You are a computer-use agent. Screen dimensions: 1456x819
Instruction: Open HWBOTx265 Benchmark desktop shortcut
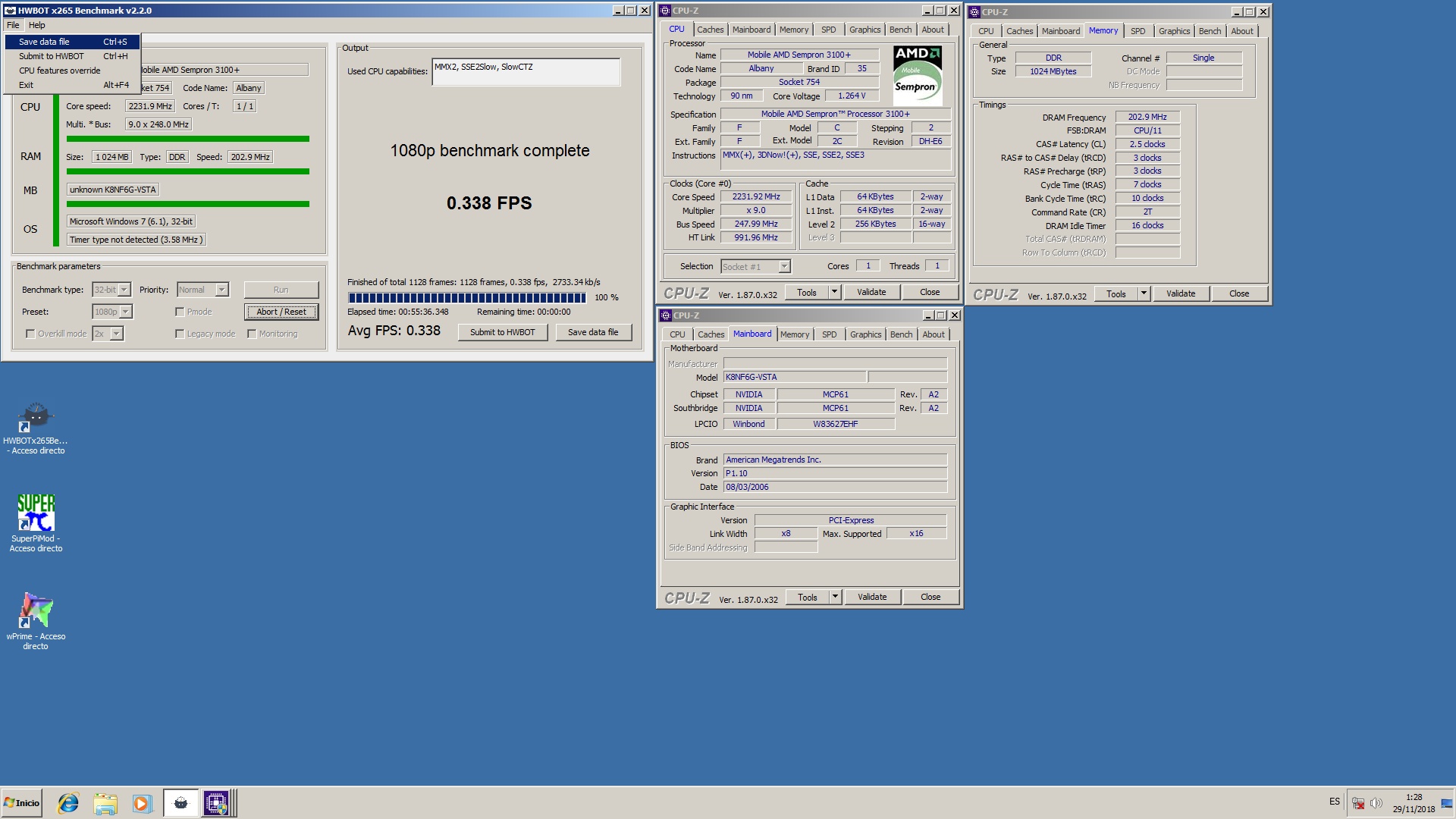36,428
